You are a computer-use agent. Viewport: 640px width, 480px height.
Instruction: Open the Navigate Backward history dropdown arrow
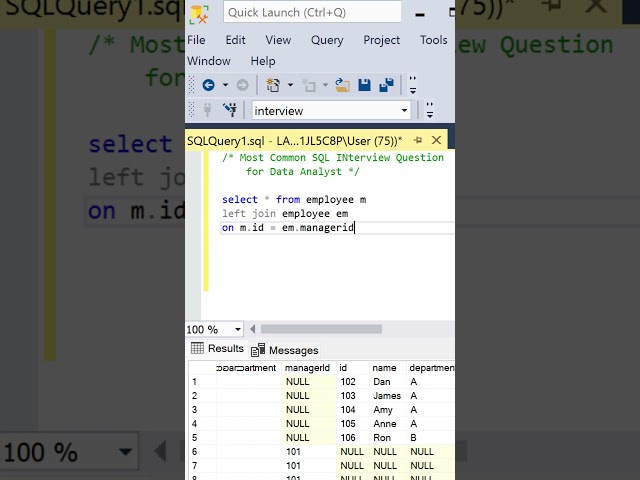click(225, 85)
